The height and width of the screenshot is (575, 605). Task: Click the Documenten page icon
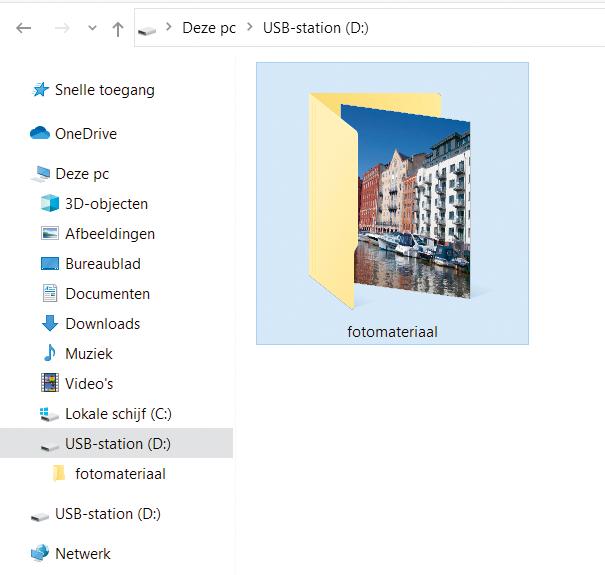(50, 293)
